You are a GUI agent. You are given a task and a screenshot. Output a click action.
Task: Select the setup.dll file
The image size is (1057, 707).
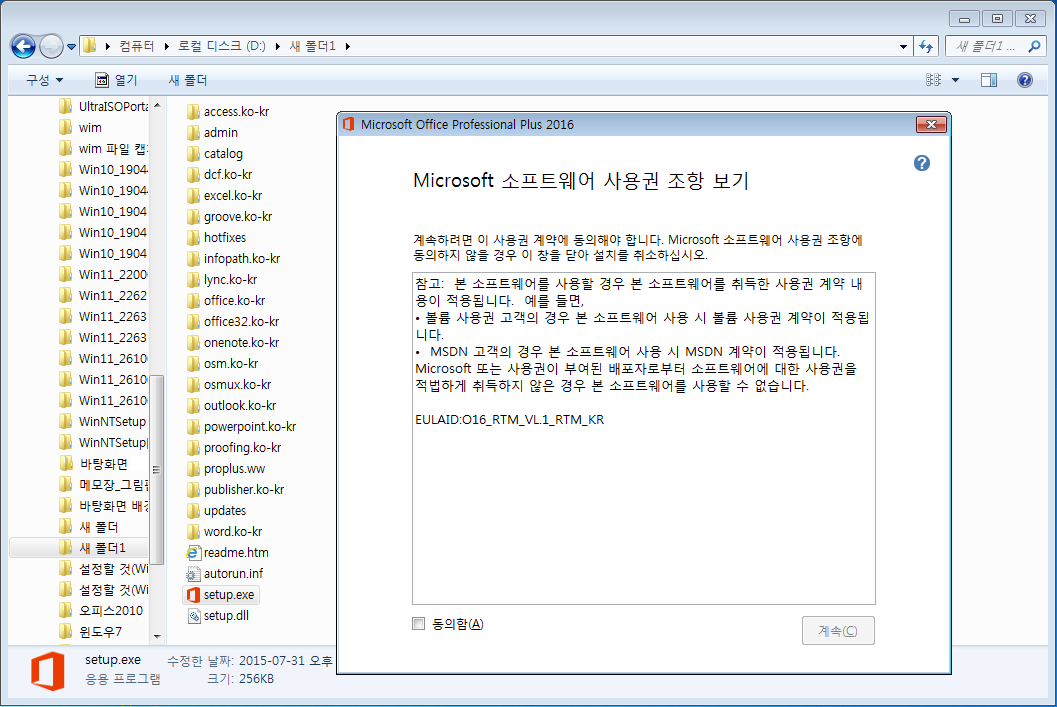tap(218, 615)
